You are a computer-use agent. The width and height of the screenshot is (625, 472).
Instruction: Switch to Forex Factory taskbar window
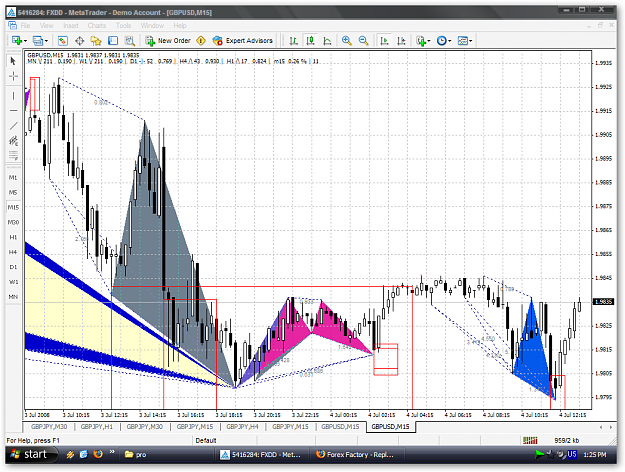(x=358, y=454)
